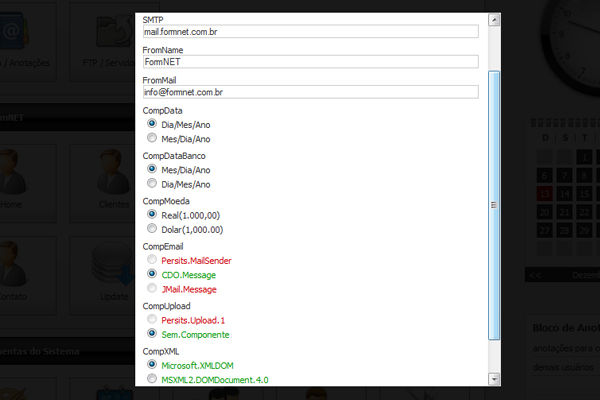The image size is (600, 400).
Task: Click the SMTP server input field
Action: coord(310,32)
